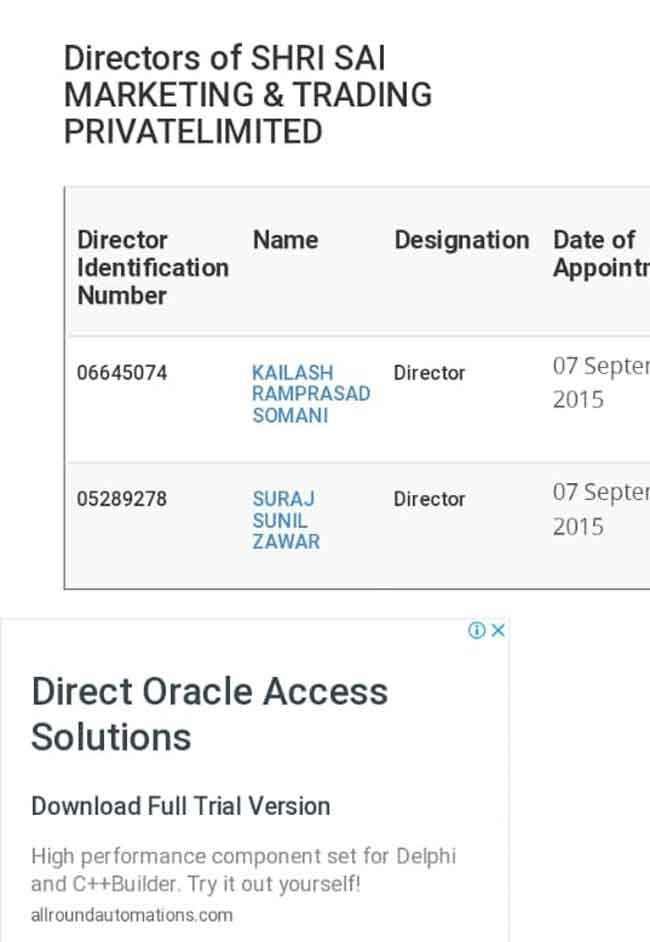Select DIN 06645074 cell
Screen dimensions: 650x942
click(x=122, y=372)
